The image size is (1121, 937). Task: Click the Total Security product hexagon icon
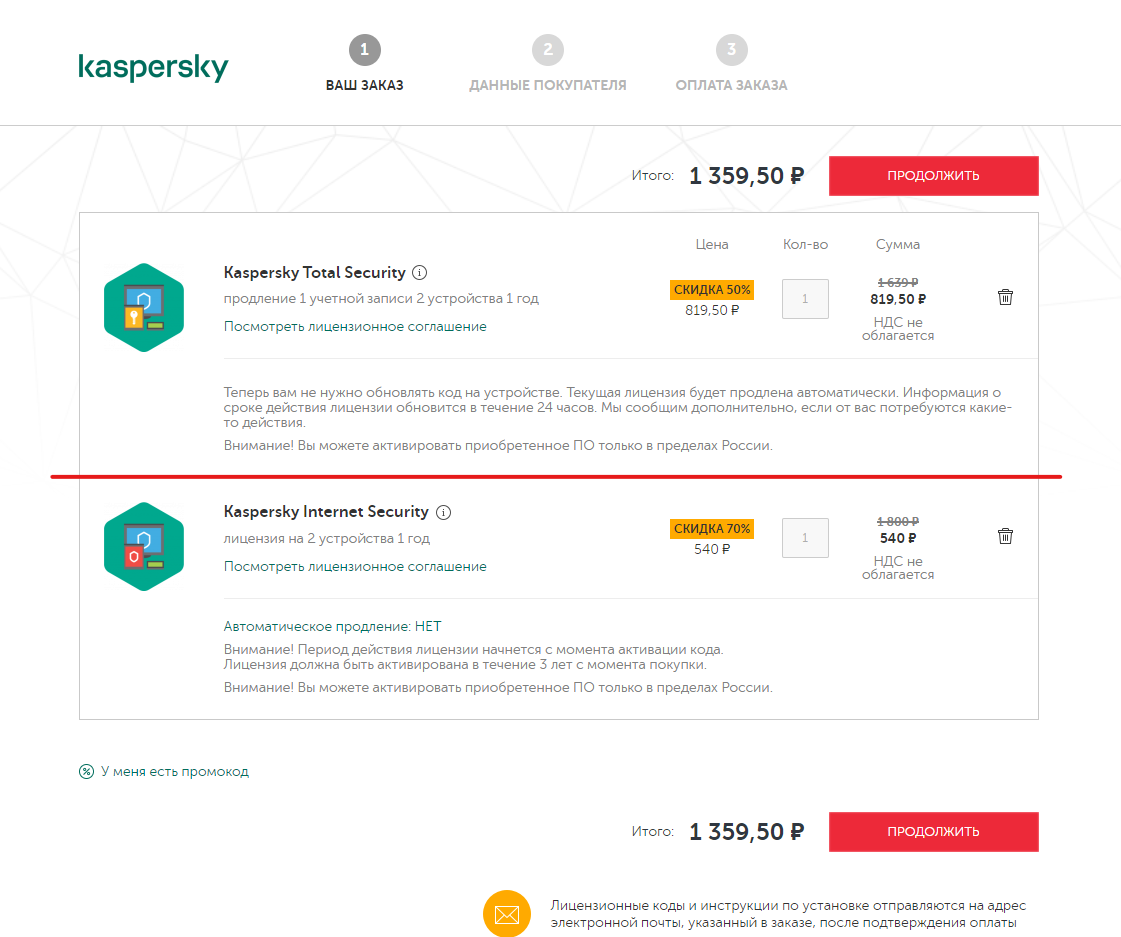[x=144, y=307]
